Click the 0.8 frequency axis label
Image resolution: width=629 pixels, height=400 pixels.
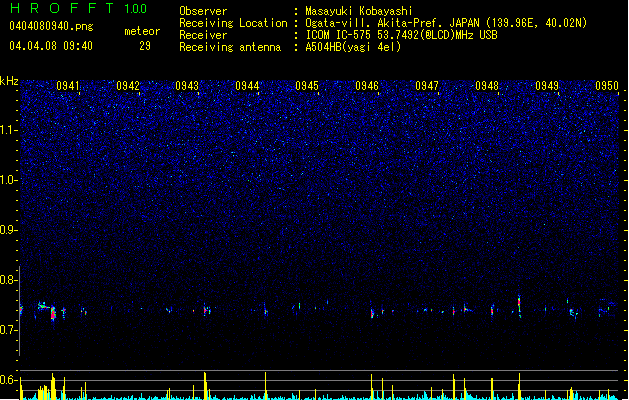point(8,280)
